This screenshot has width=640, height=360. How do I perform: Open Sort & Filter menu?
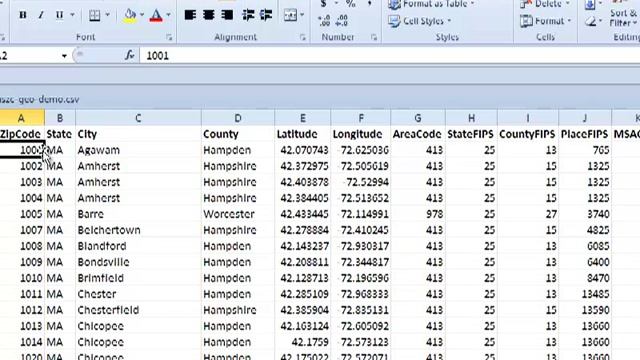[x=624, y=18]
